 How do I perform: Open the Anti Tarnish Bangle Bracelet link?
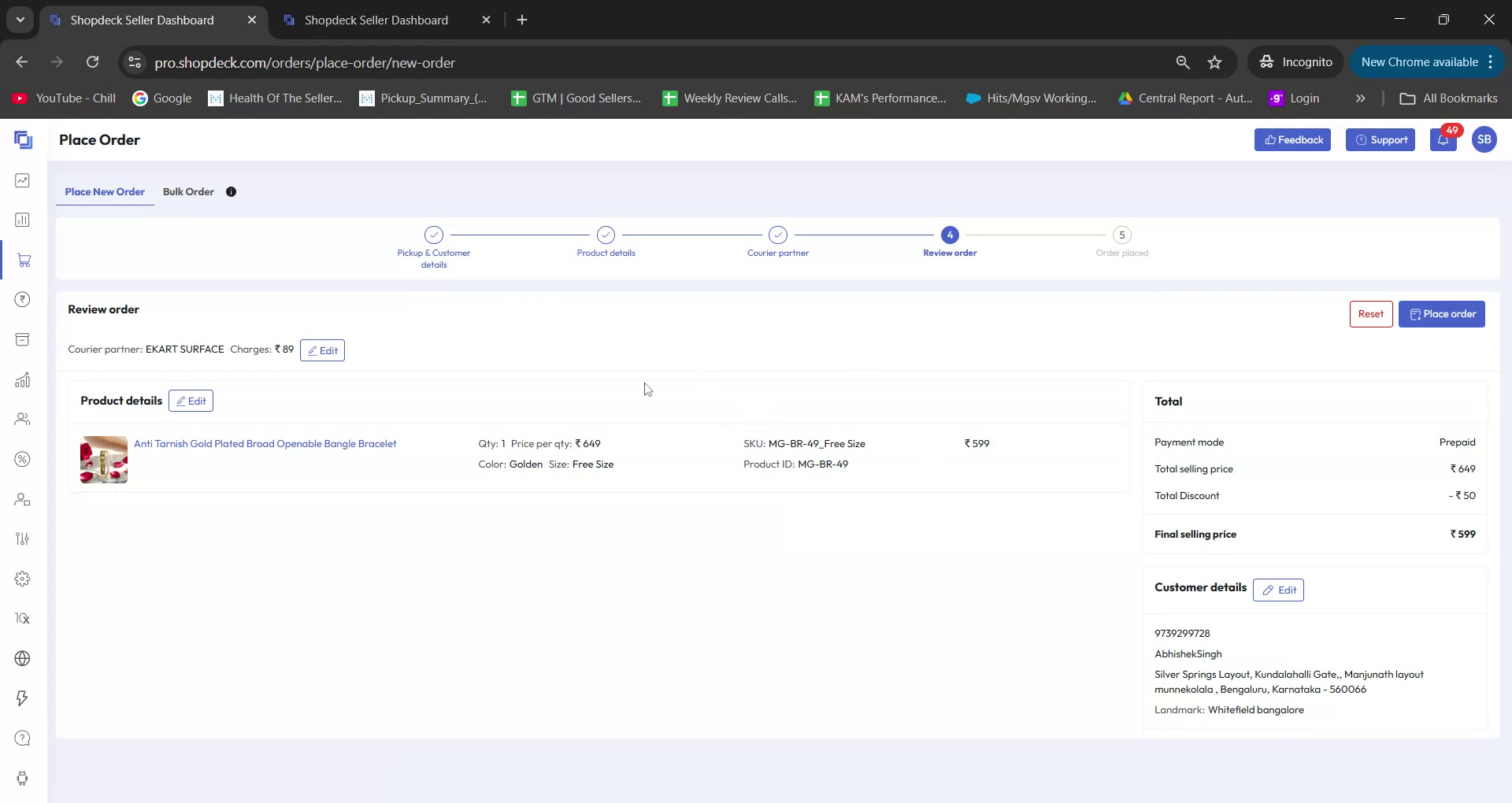265,443
